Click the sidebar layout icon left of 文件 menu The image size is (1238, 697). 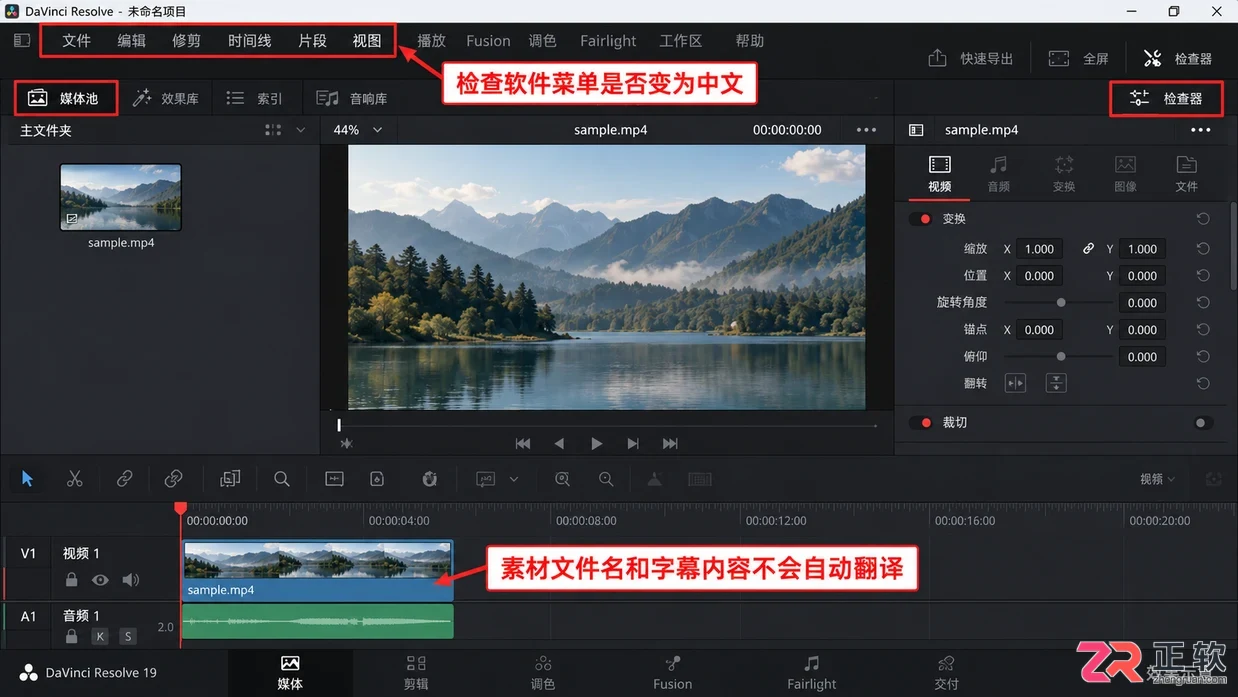(x=22, y=41)
